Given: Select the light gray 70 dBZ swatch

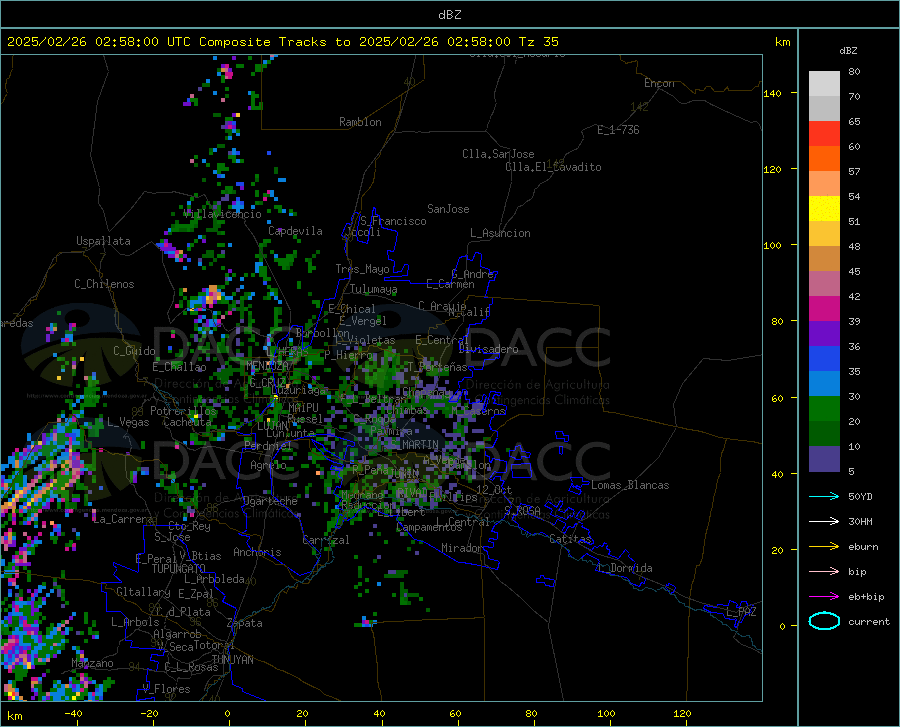Looking at the screenshot, I should [824, 83].
